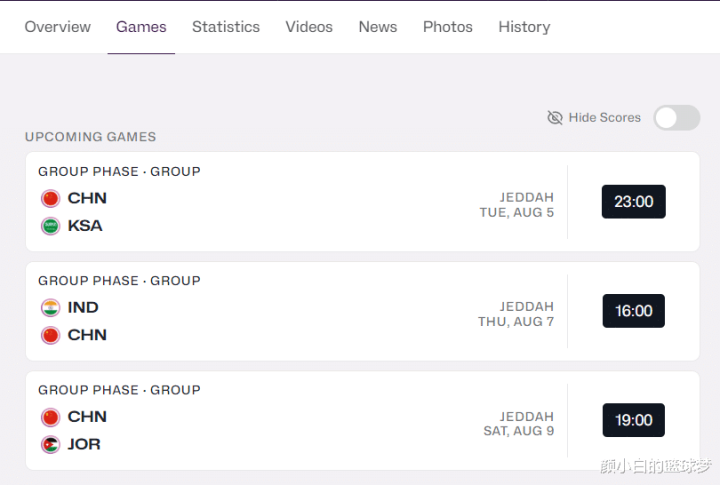The width and height of the screenshot is (720, 485).
Task: Click China flag icon in Saudi Arabia game
Action: [x=50, y=198]
